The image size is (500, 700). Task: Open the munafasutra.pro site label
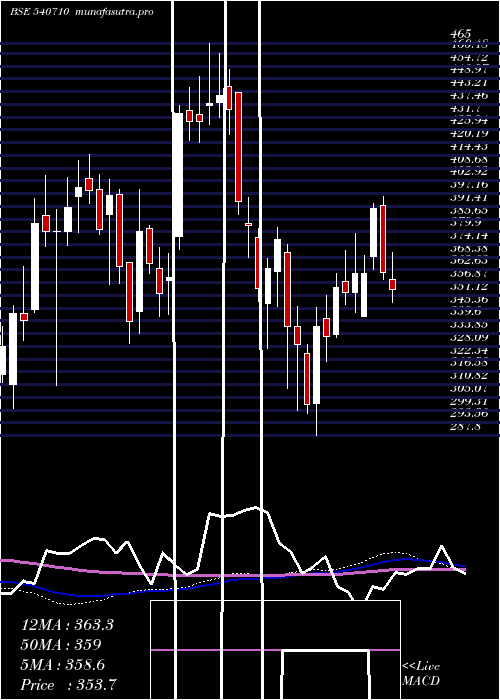click(115, 12)
